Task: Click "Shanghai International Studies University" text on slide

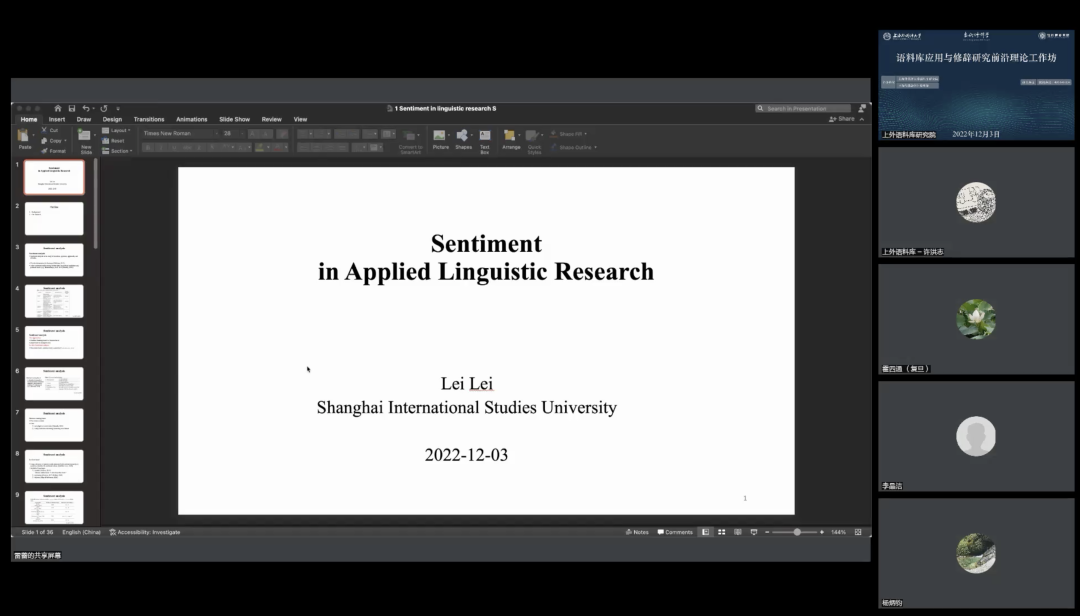Action: coord(466,407)
